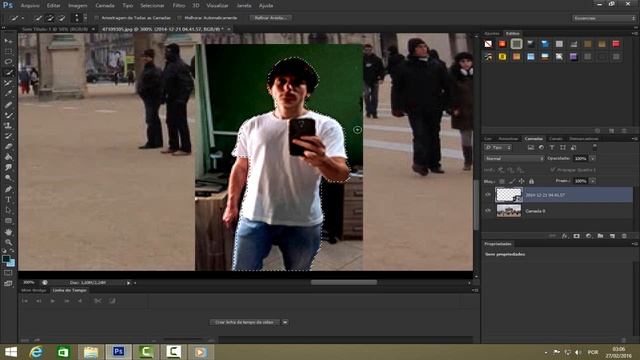This screenshot has width=640, height=360.
Task: Open the Layers panel flyout menu
Action: point(635,139)
